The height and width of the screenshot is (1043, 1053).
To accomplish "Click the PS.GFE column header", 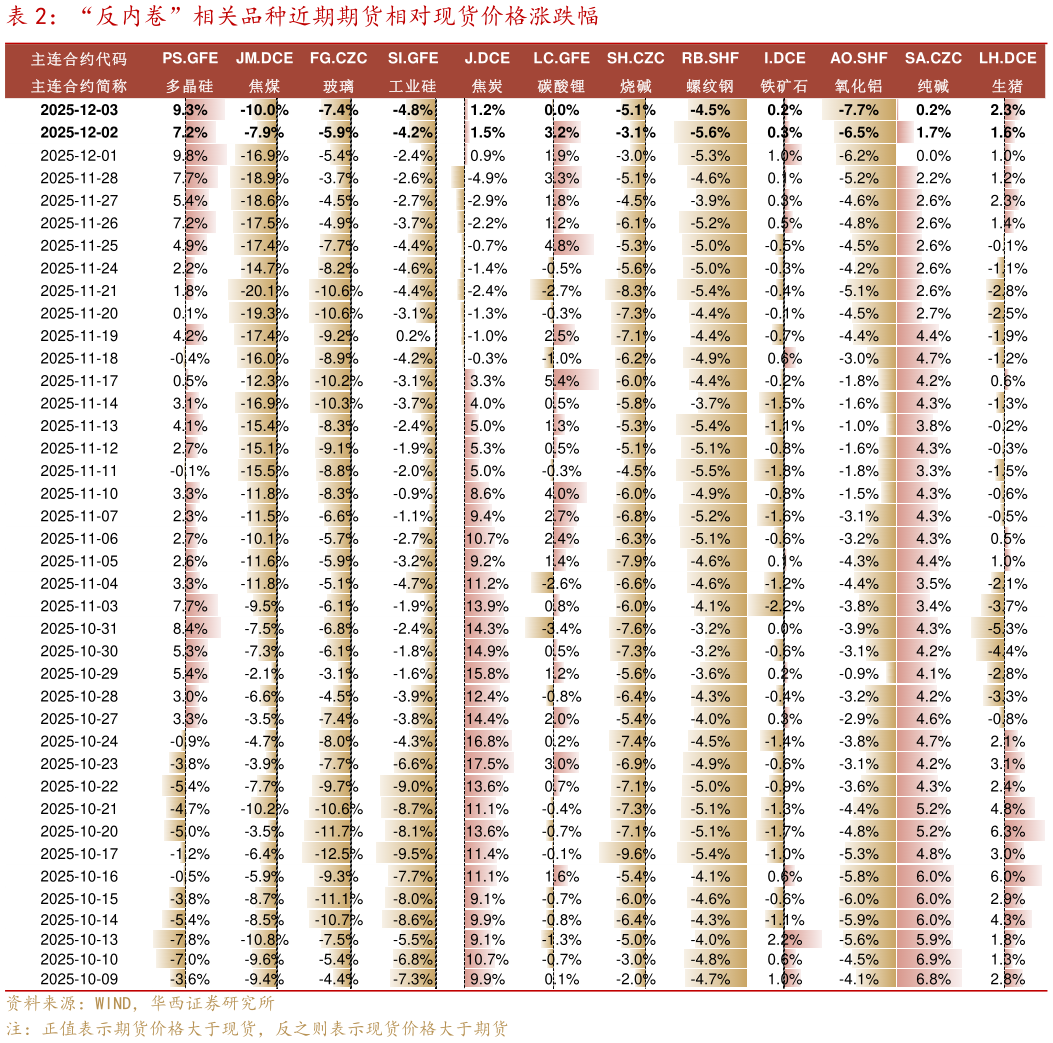I will tap(190, 59).
